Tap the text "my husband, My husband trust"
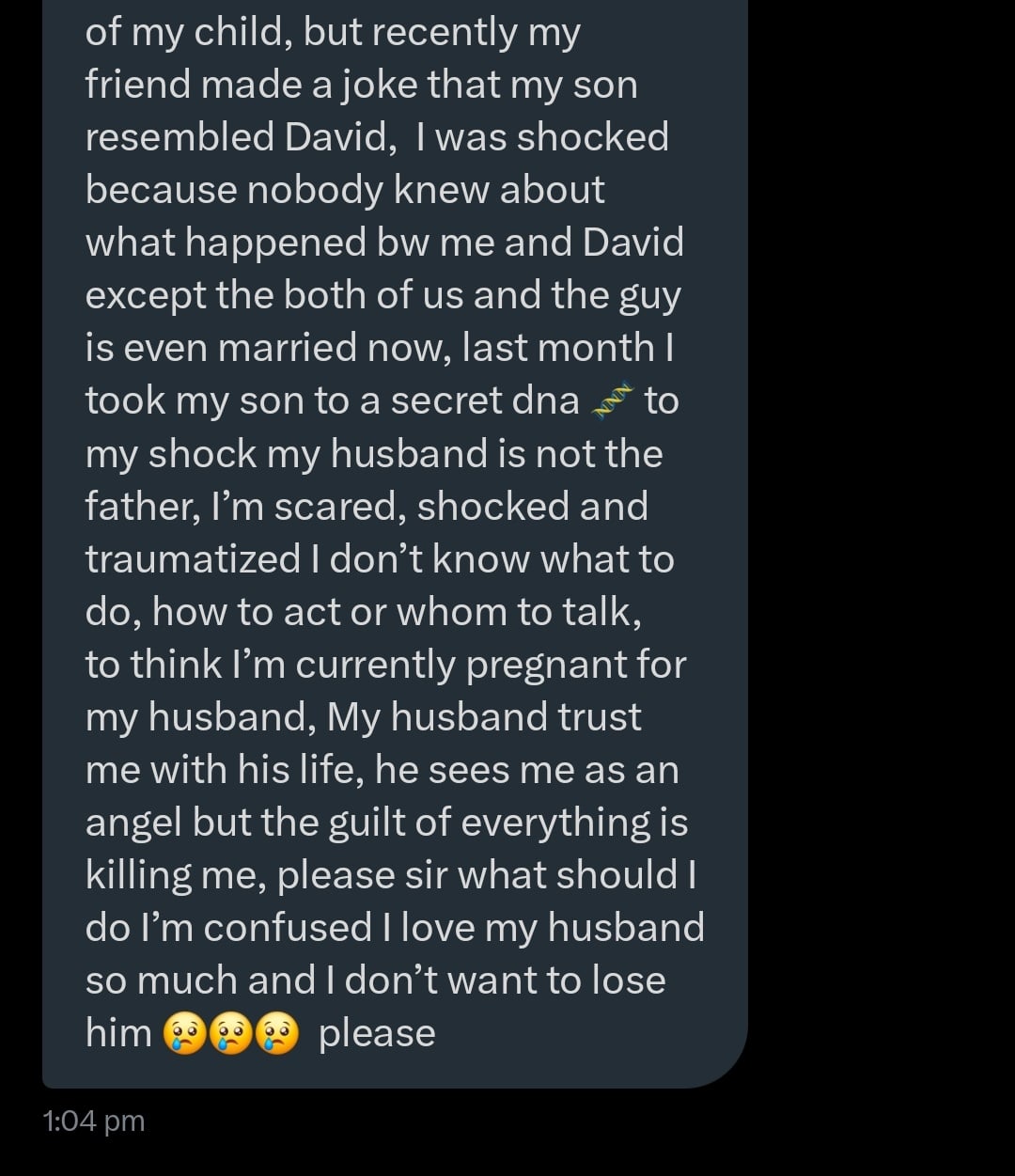The height and width of the screenshot is (1176, 1015). [x=363, y=717]
